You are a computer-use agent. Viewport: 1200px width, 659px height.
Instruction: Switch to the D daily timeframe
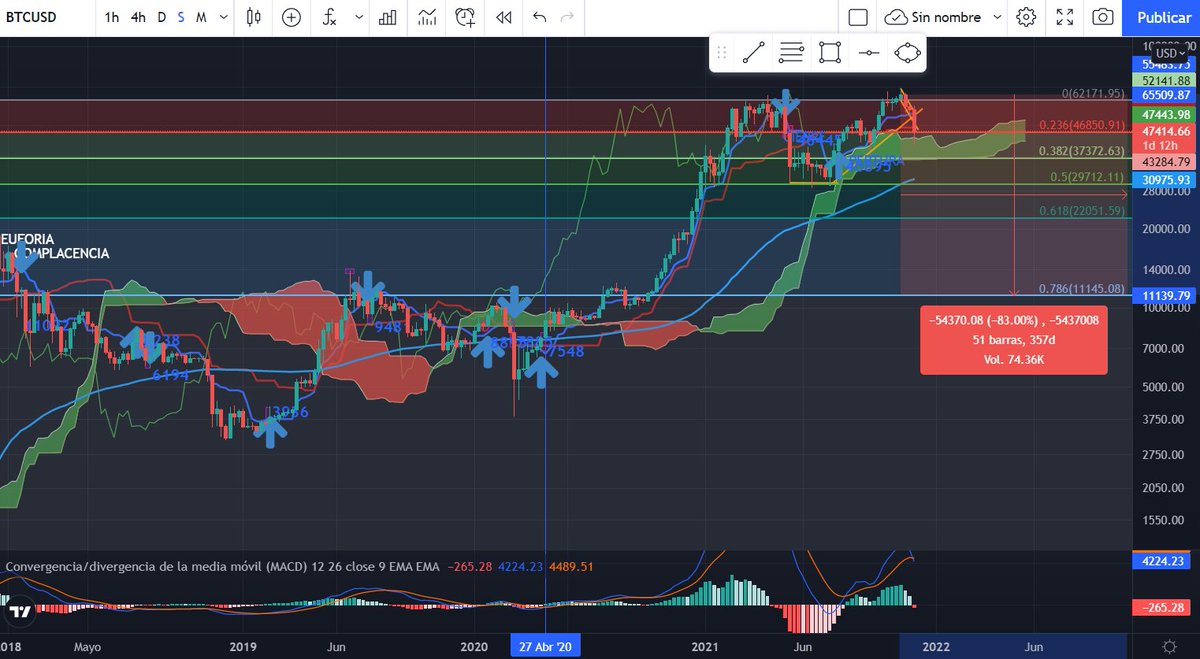(x=162, y=17)
